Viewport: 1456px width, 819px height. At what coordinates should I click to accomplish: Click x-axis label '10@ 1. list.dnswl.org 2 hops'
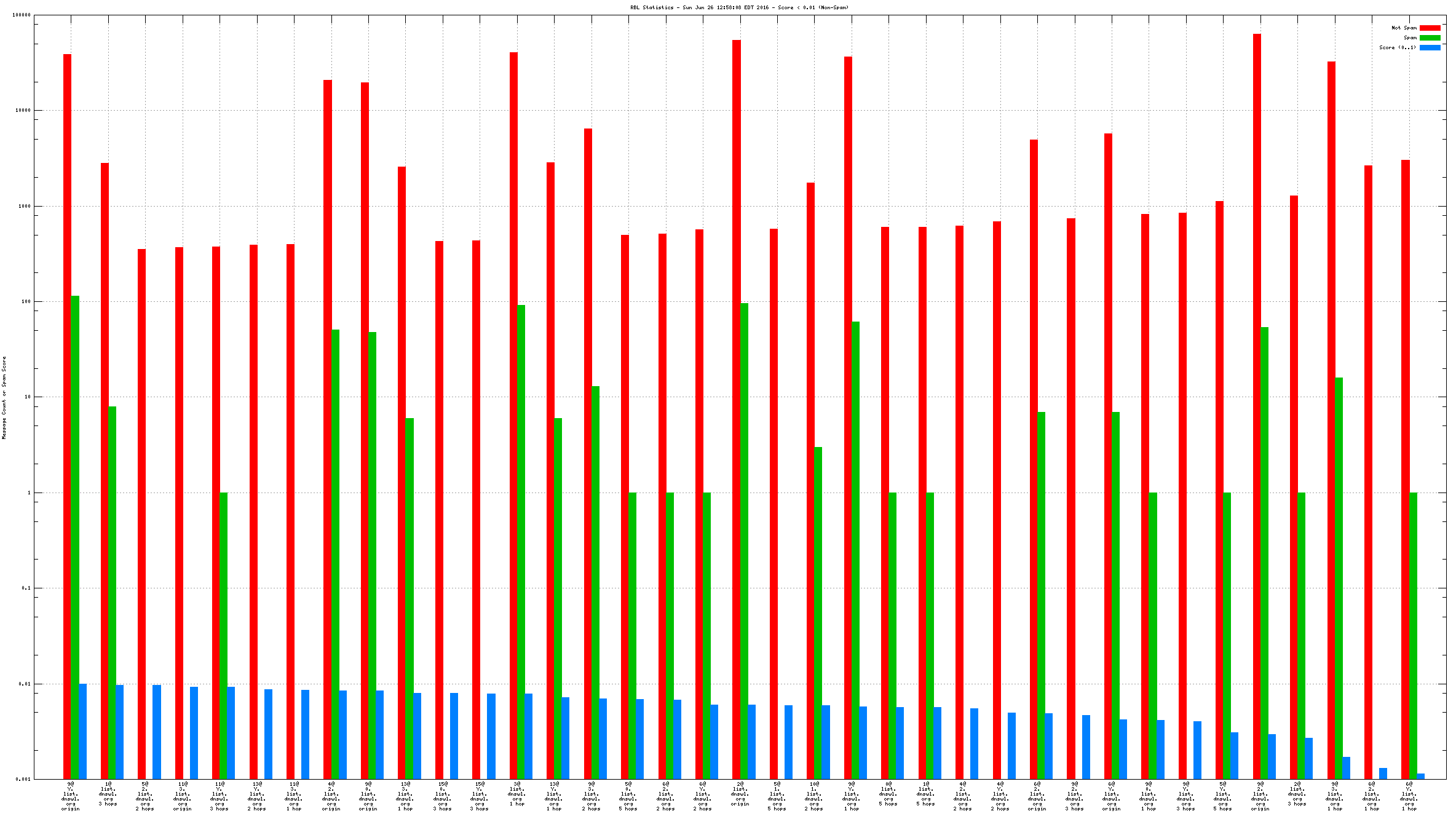pyautogui.click(x=815, y=796)
